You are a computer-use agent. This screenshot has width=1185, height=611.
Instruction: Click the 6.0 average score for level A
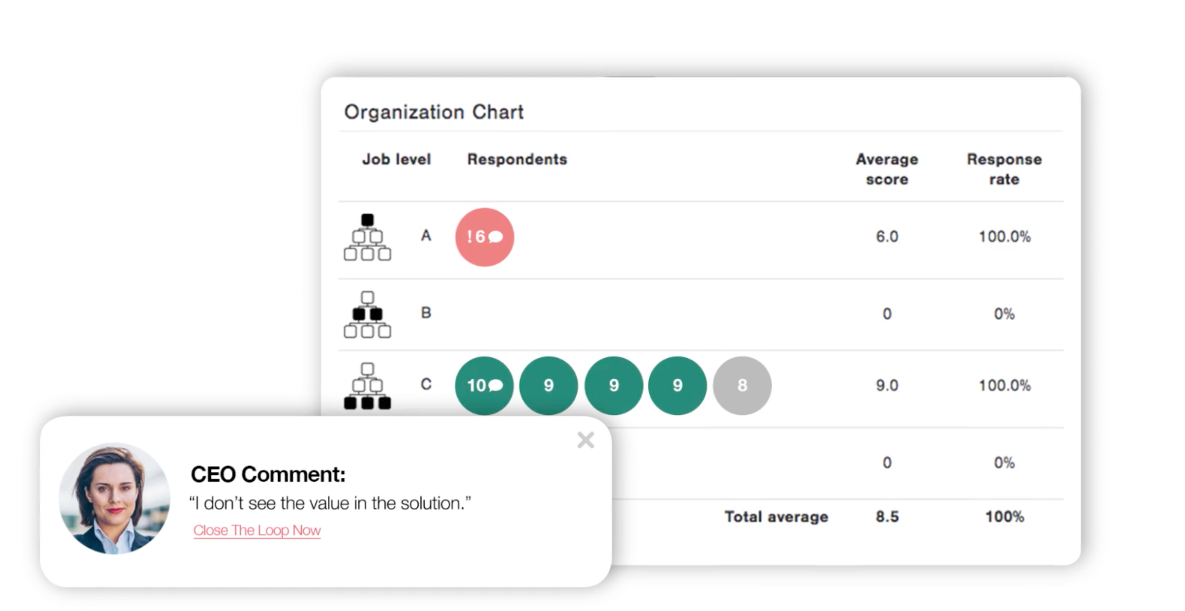[x=886, y=237]
